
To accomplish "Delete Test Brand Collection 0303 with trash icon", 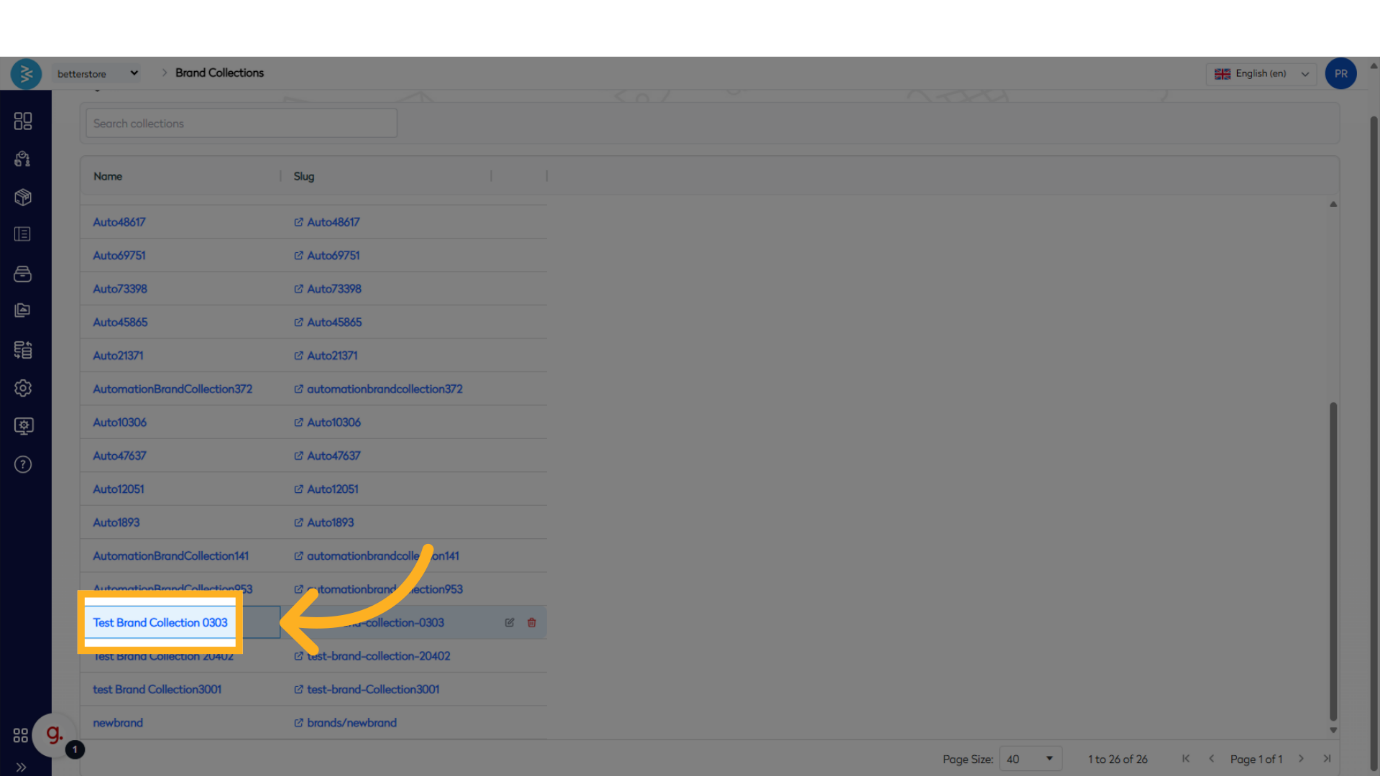I will (532, 623).
